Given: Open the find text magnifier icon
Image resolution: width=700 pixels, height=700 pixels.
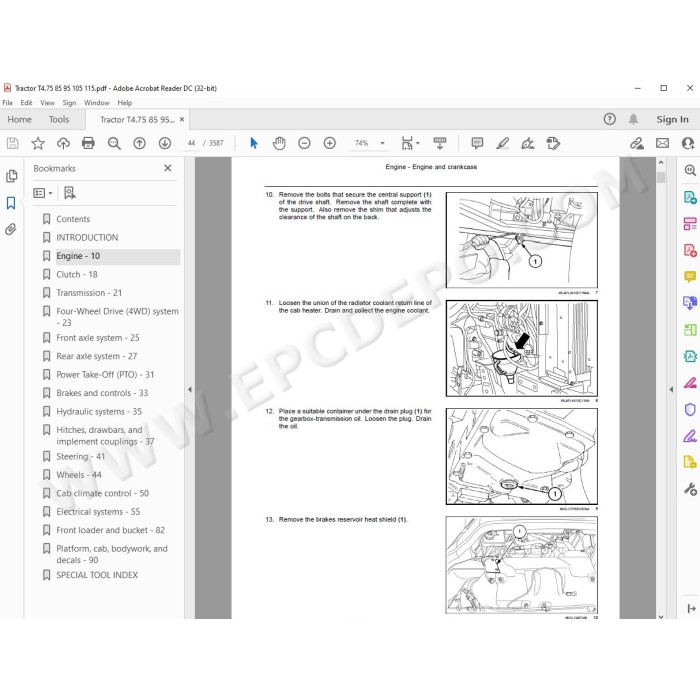Looking at the screenshot, I should [x=114, y=143].
